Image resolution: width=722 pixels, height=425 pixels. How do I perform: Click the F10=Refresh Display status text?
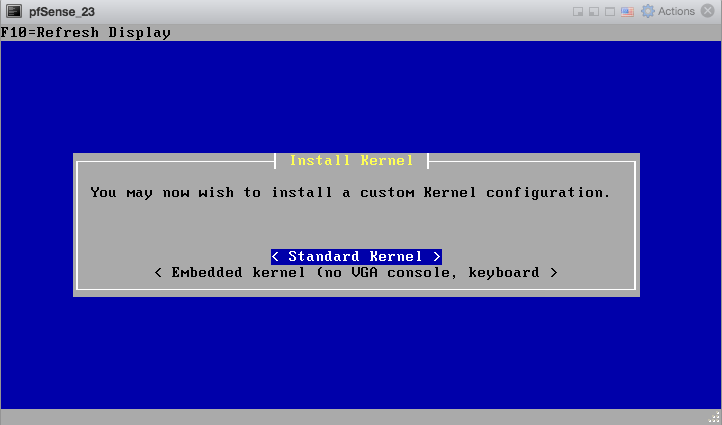pos(86,32)
